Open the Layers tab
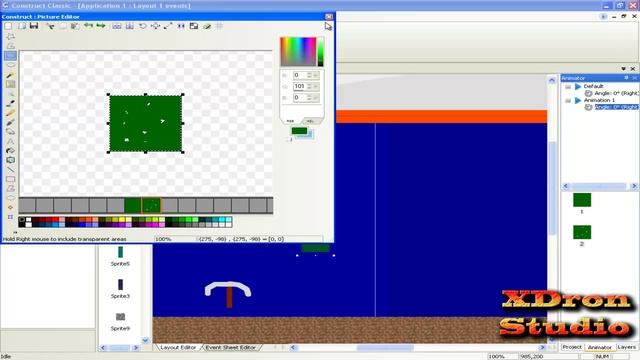 (627, 347)
